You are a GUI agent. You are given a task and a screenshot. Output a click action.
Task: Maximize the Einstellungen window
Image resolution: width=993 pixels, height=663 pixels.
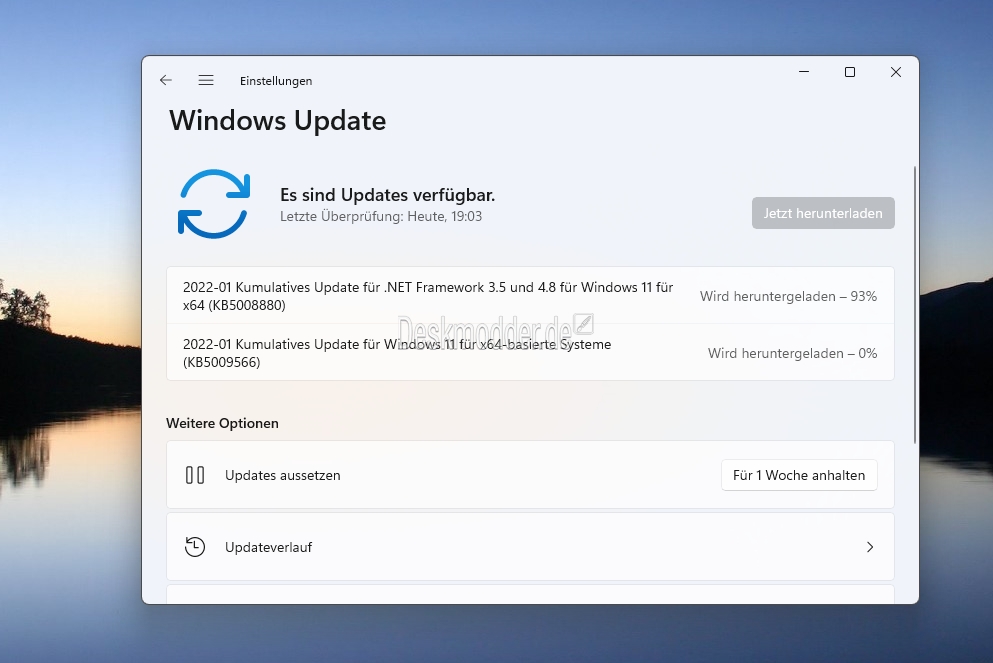pyautogui.click(x=850, y=72)
